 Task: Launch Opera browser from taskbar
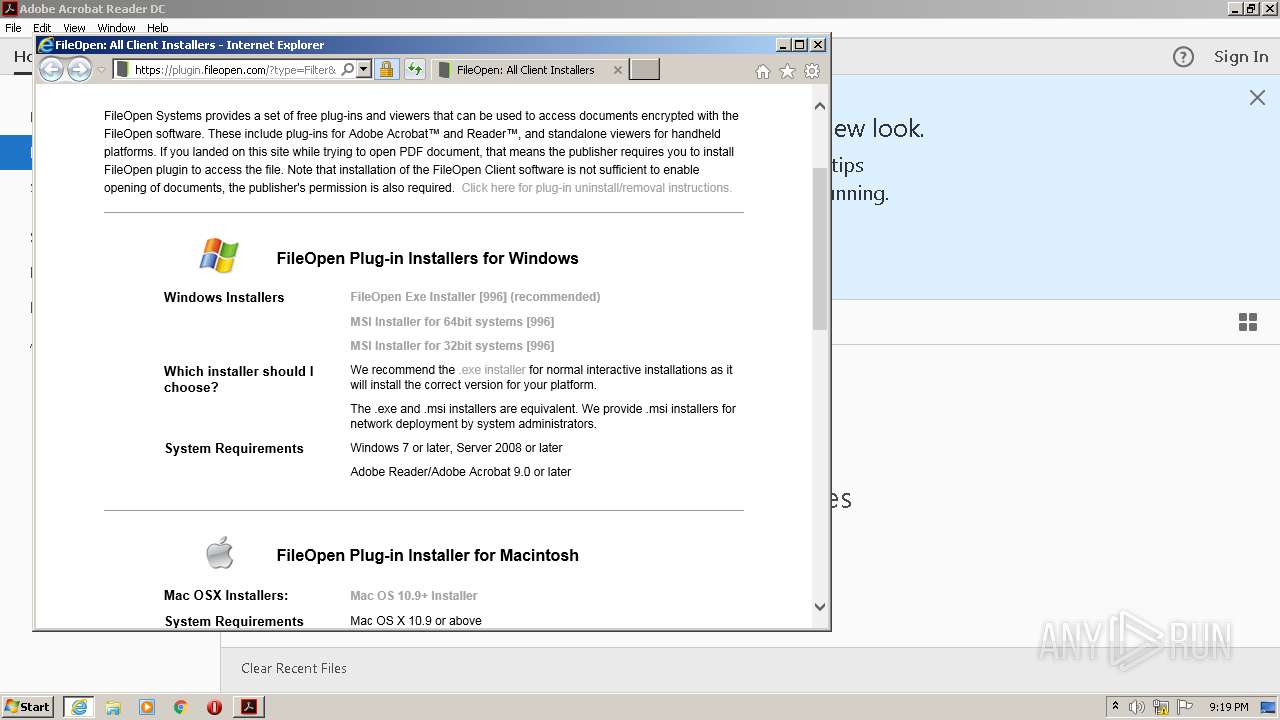(x=214, y=707)
